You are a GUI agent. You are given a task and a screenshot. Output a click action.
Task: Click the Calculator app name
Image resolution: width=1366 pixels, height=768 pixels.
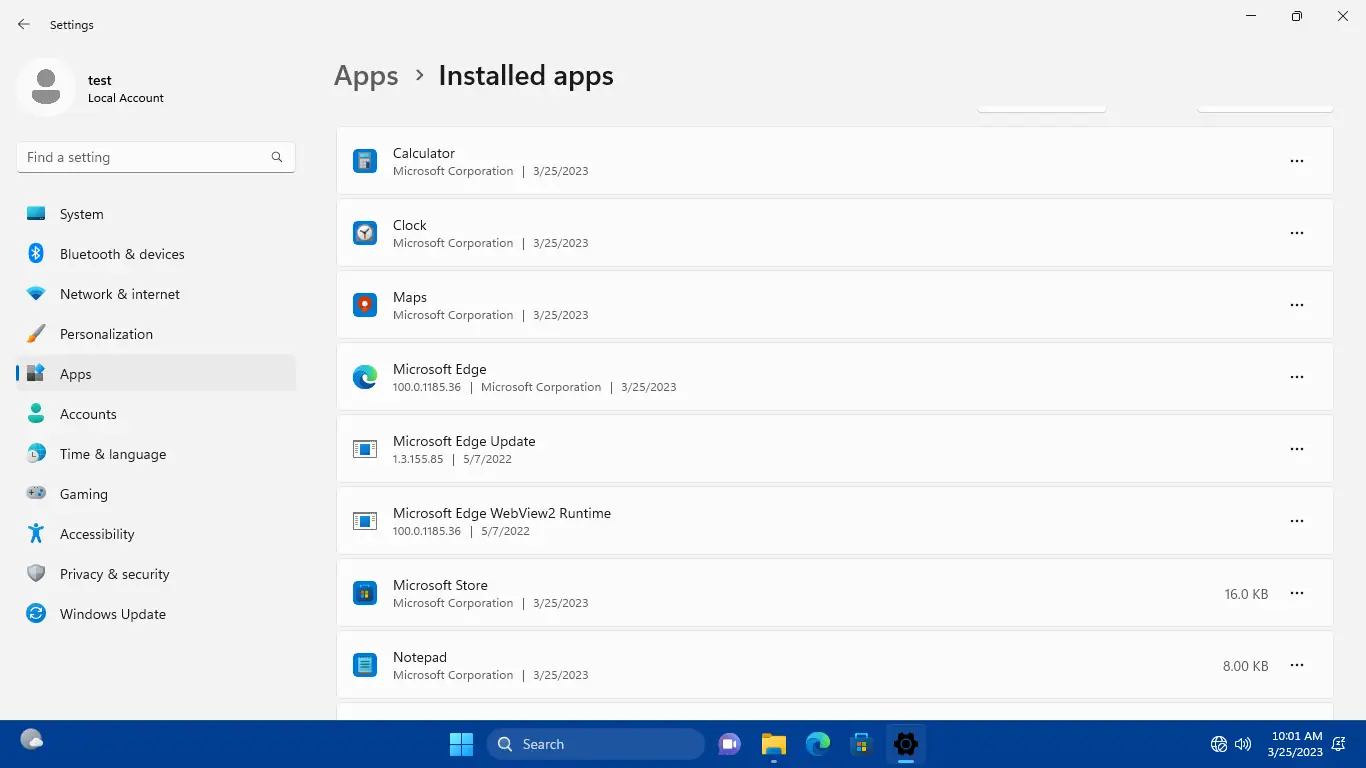424,153
